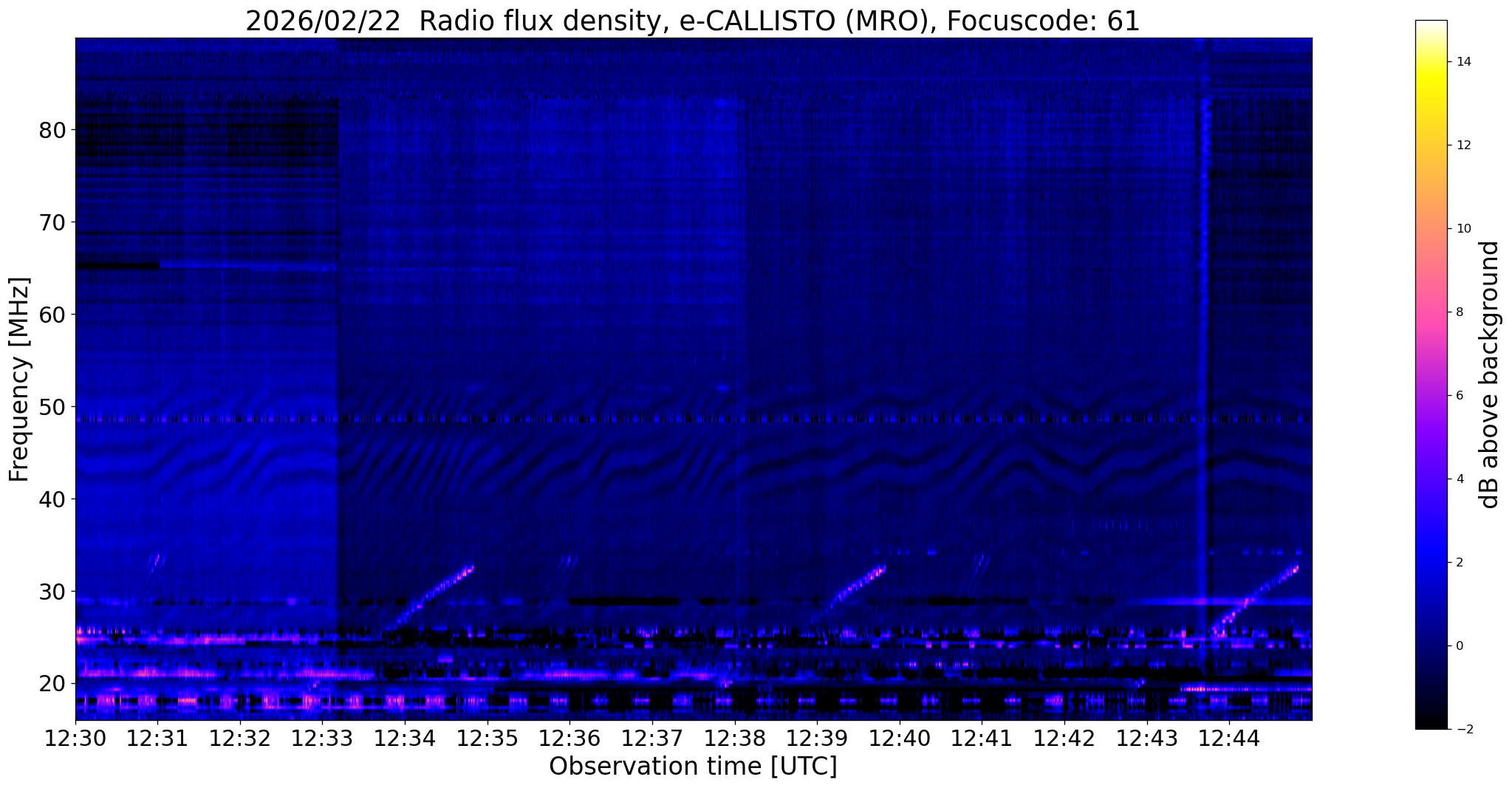Click the 12:31 time tick label
1512x788 pixels.
pos(157,739)
